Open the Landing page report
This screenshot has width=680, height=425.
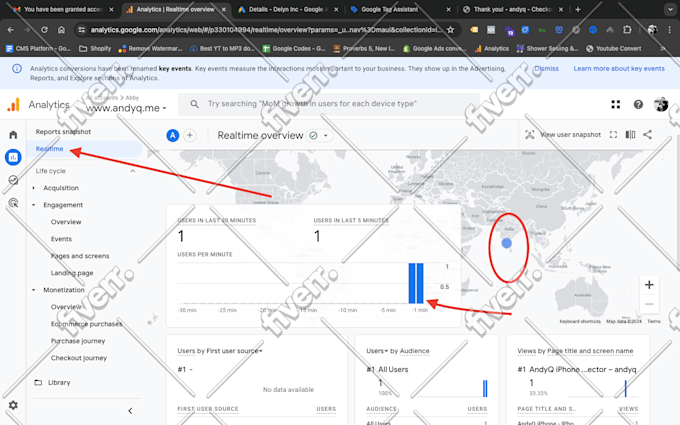tap(72, 273)
